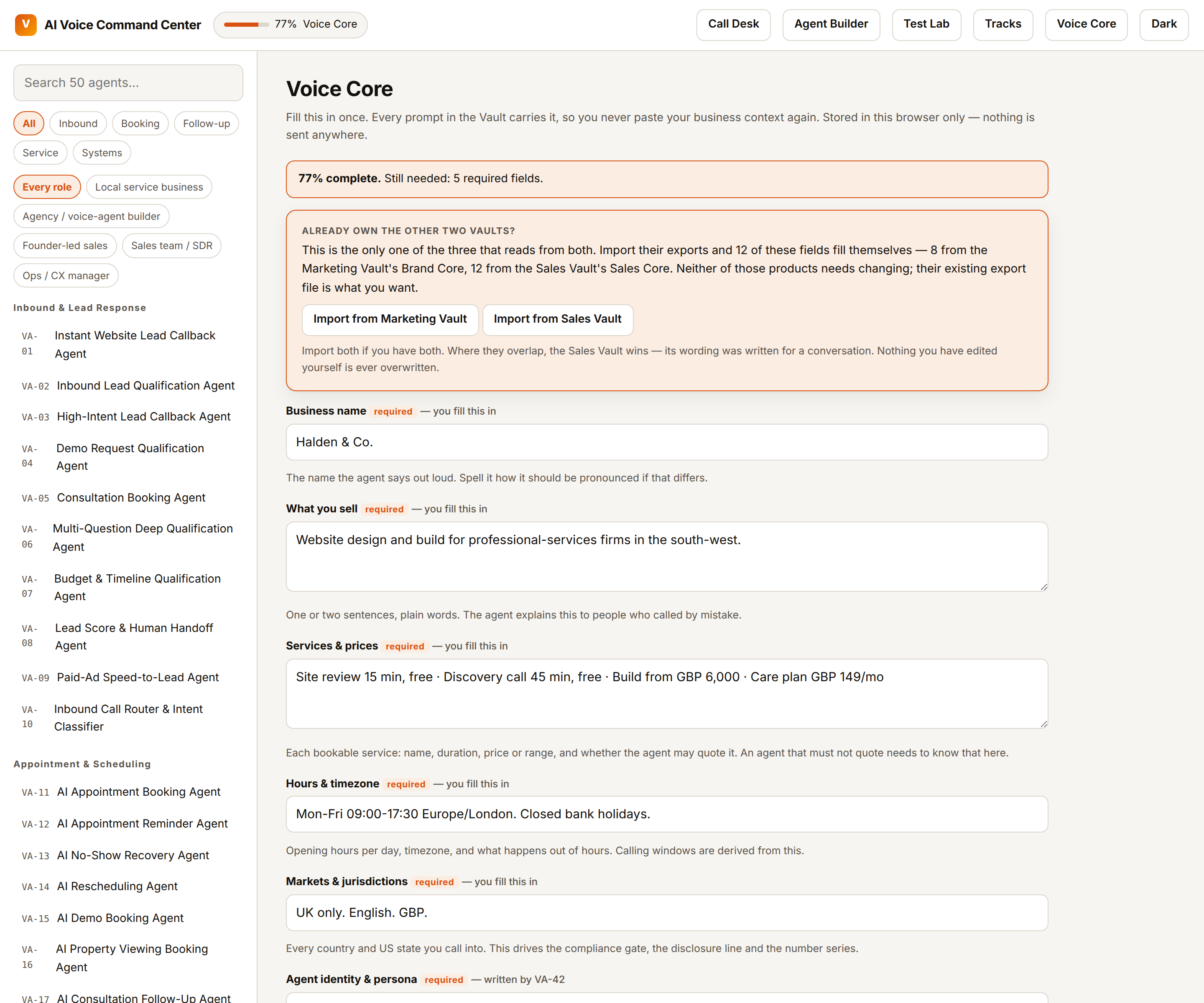Image resolution: width=1204 pixels, height=1003 pixels.
Task: Grab the Services & prices resize handle
Action: click(1043, 724)
